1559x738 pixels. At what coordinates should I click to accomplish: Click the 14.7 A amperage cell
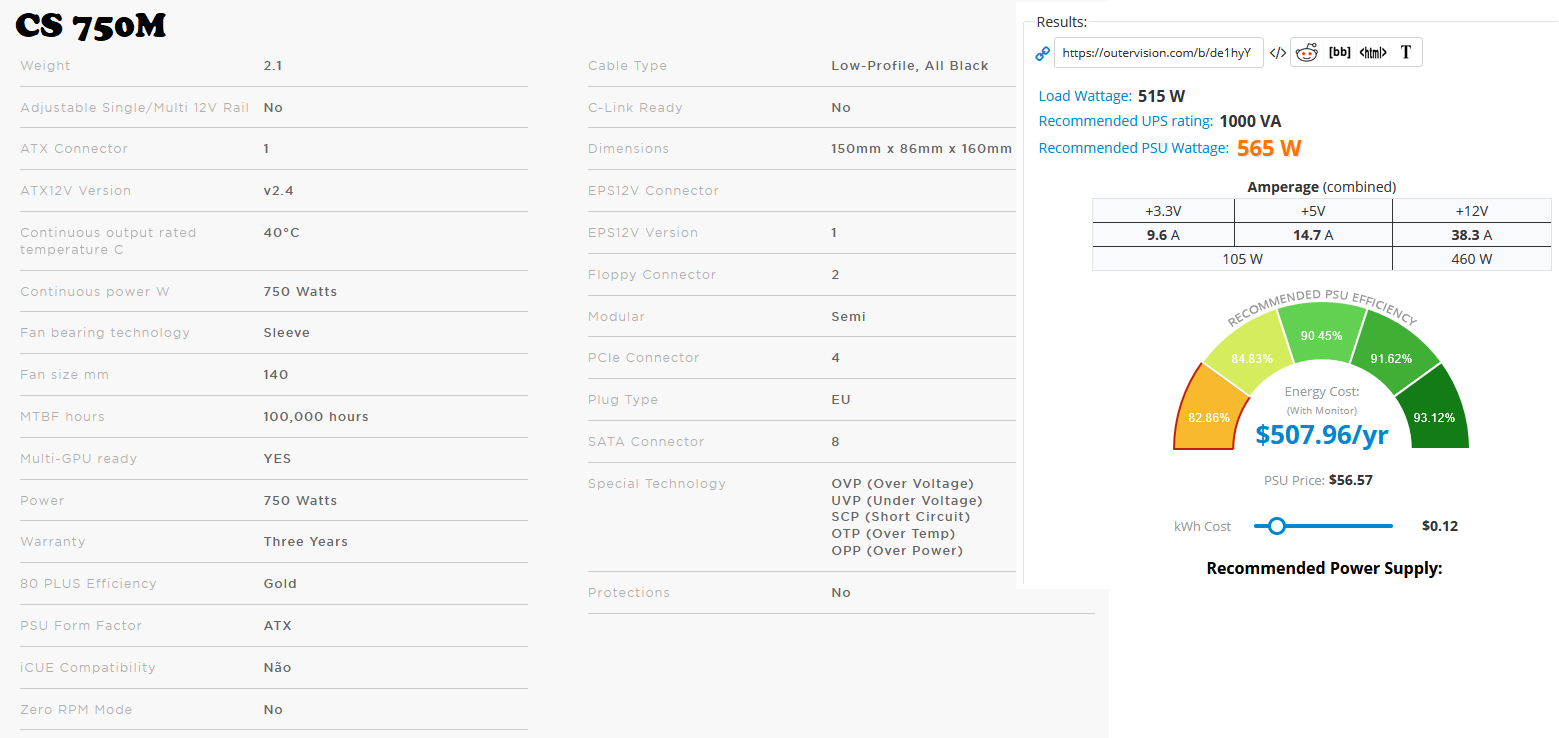point(1313,235)
